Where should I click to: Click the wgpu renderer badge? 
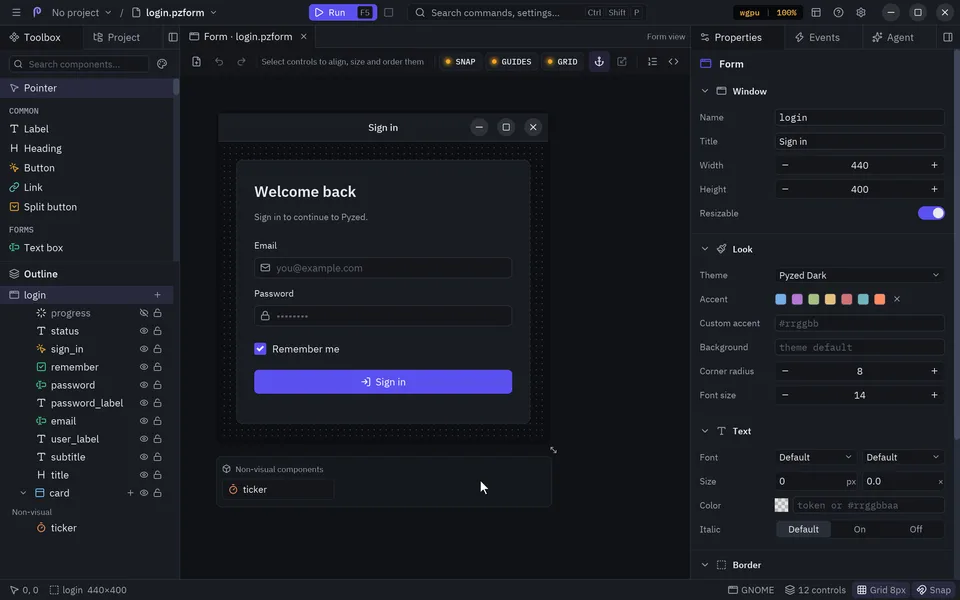point(749,12)
